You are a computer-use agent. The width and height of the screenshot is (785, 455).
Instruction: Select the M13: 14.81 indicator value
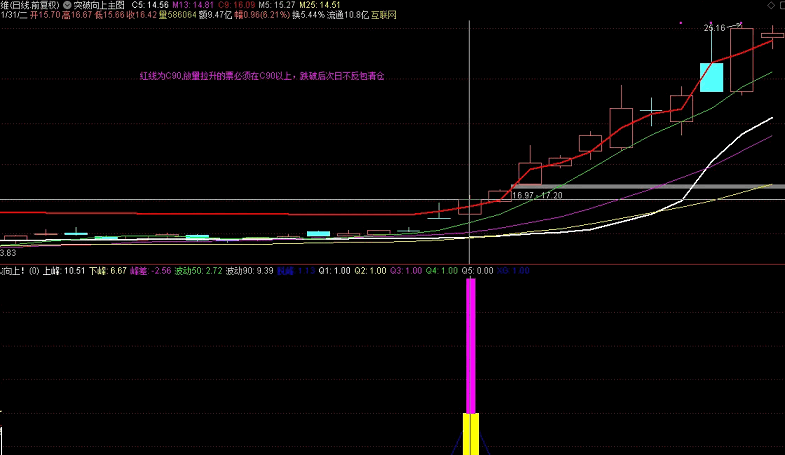[x=193, y=5]
